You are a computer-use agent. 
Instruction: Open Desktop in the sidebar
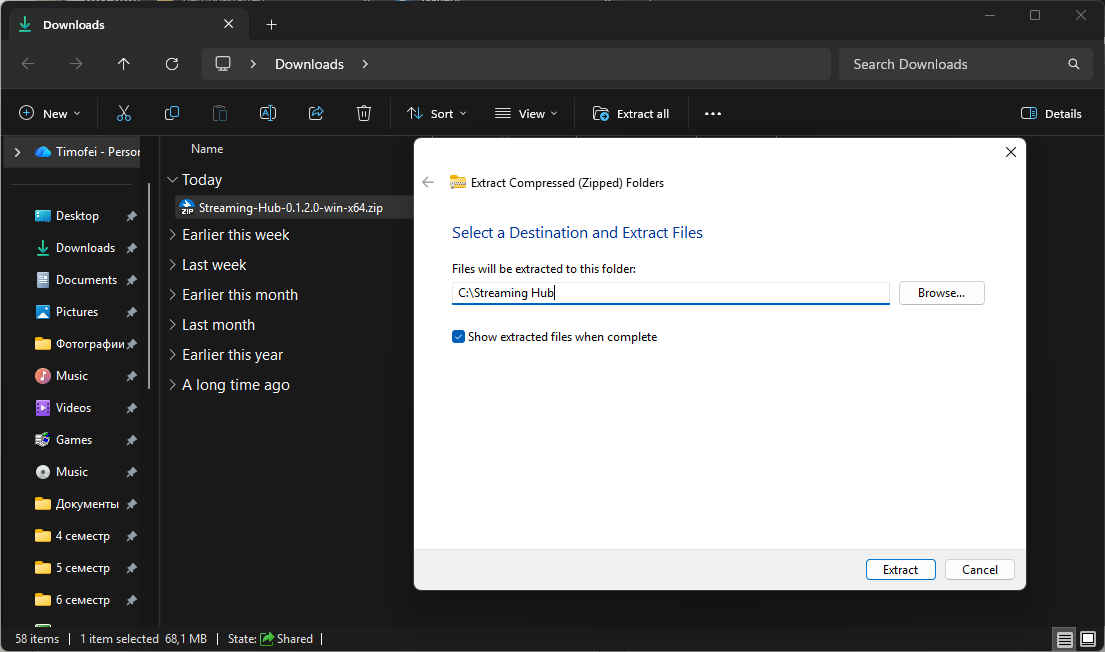coord(77,216)
